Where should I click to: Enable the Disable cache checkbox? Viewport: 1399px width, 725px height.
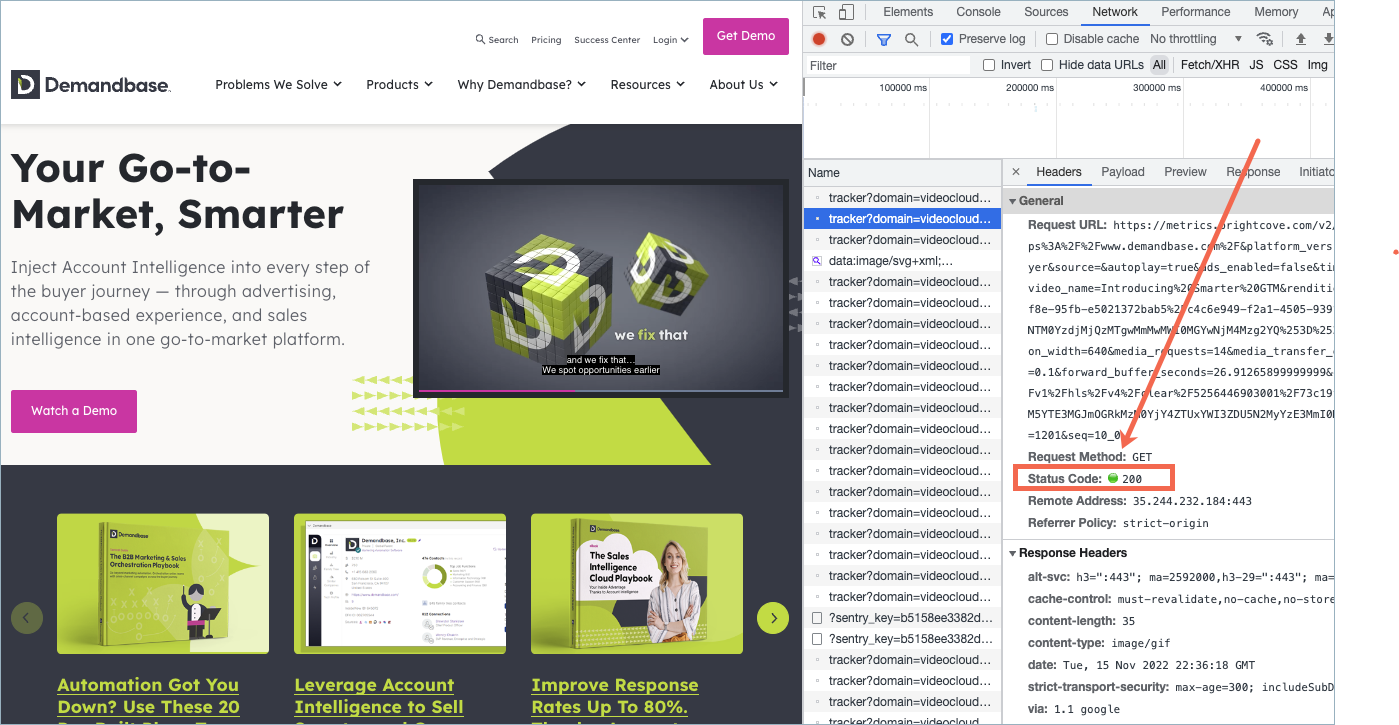[x=1052, y=39]
